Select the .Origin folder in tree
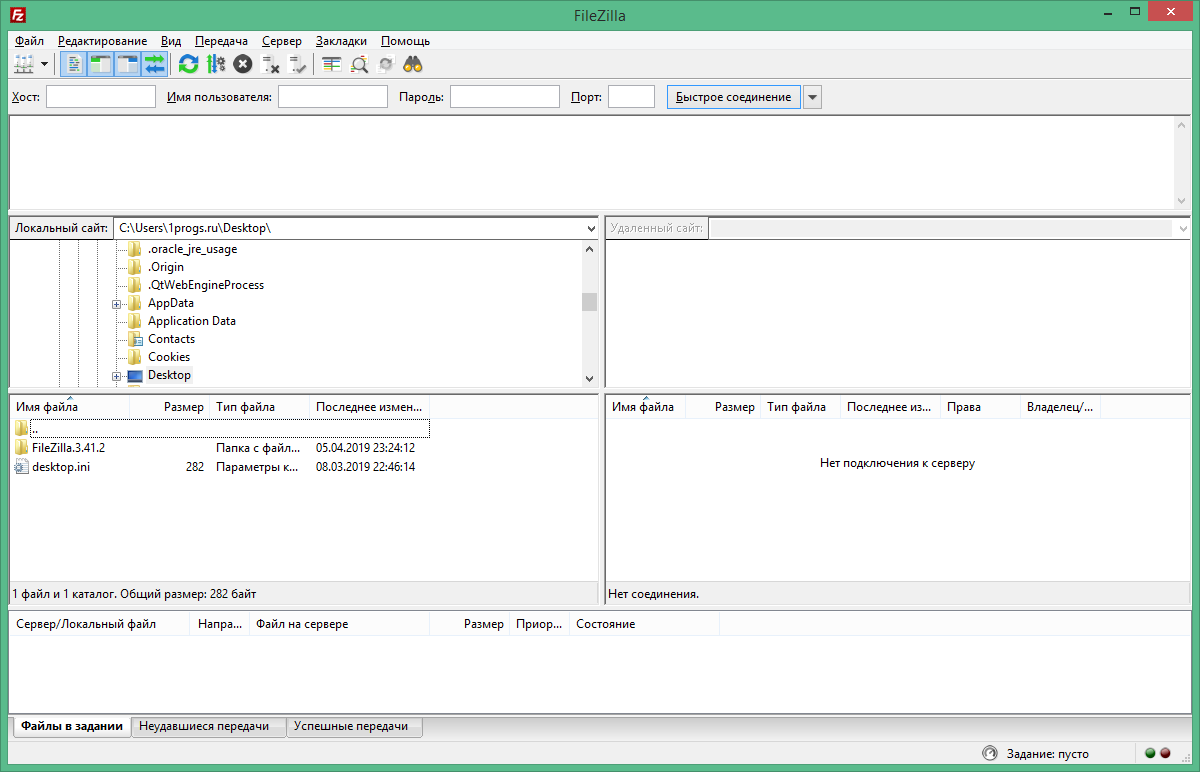 [x=166, y=267]
